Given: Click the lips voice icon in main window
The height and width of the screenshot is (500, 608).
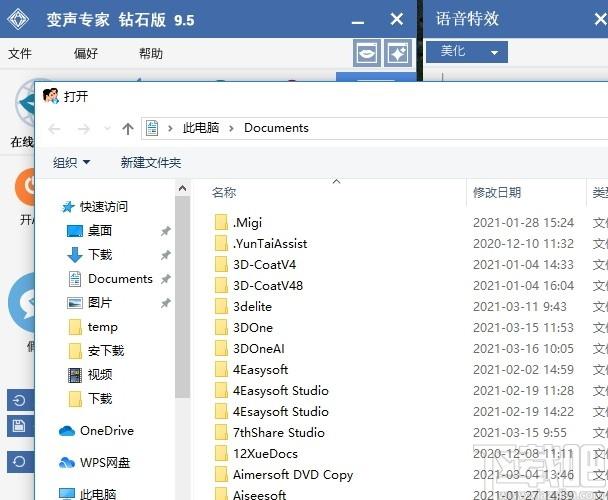Looking at the screenshot, I should 366,53.
